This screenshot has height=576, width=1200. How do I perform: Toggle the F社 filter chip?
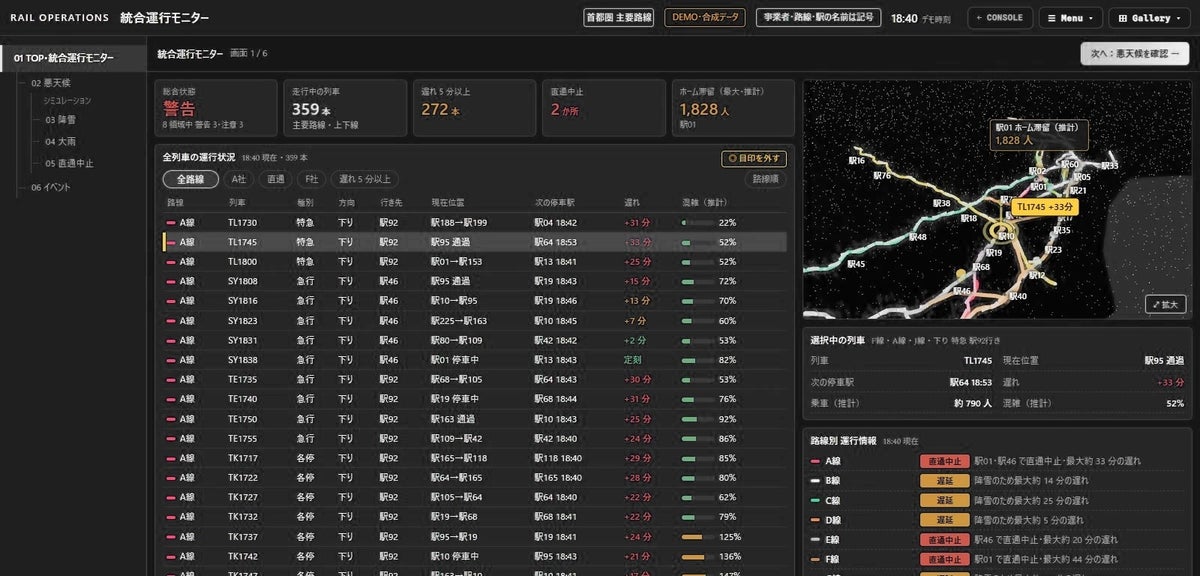pos(311,179)
